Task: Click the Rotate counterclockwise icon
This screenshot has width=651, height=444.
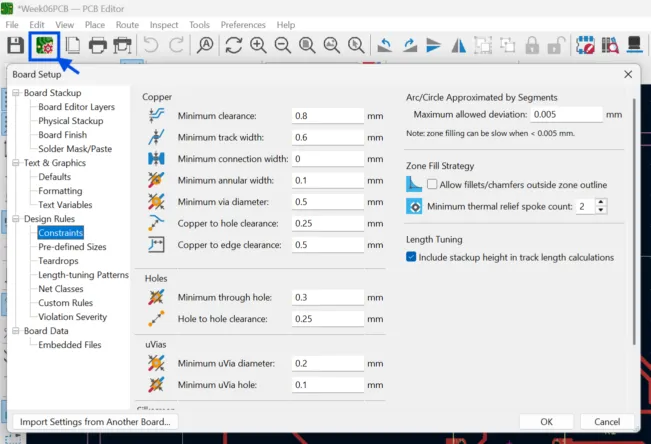Action: 384,45
